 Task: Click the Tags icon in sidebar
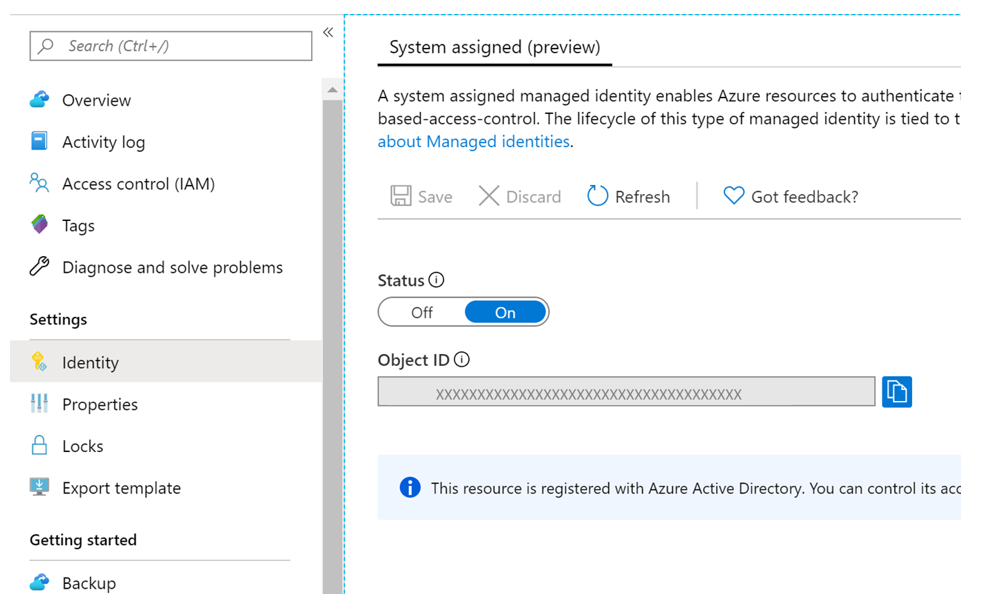[x=40, y=225]
